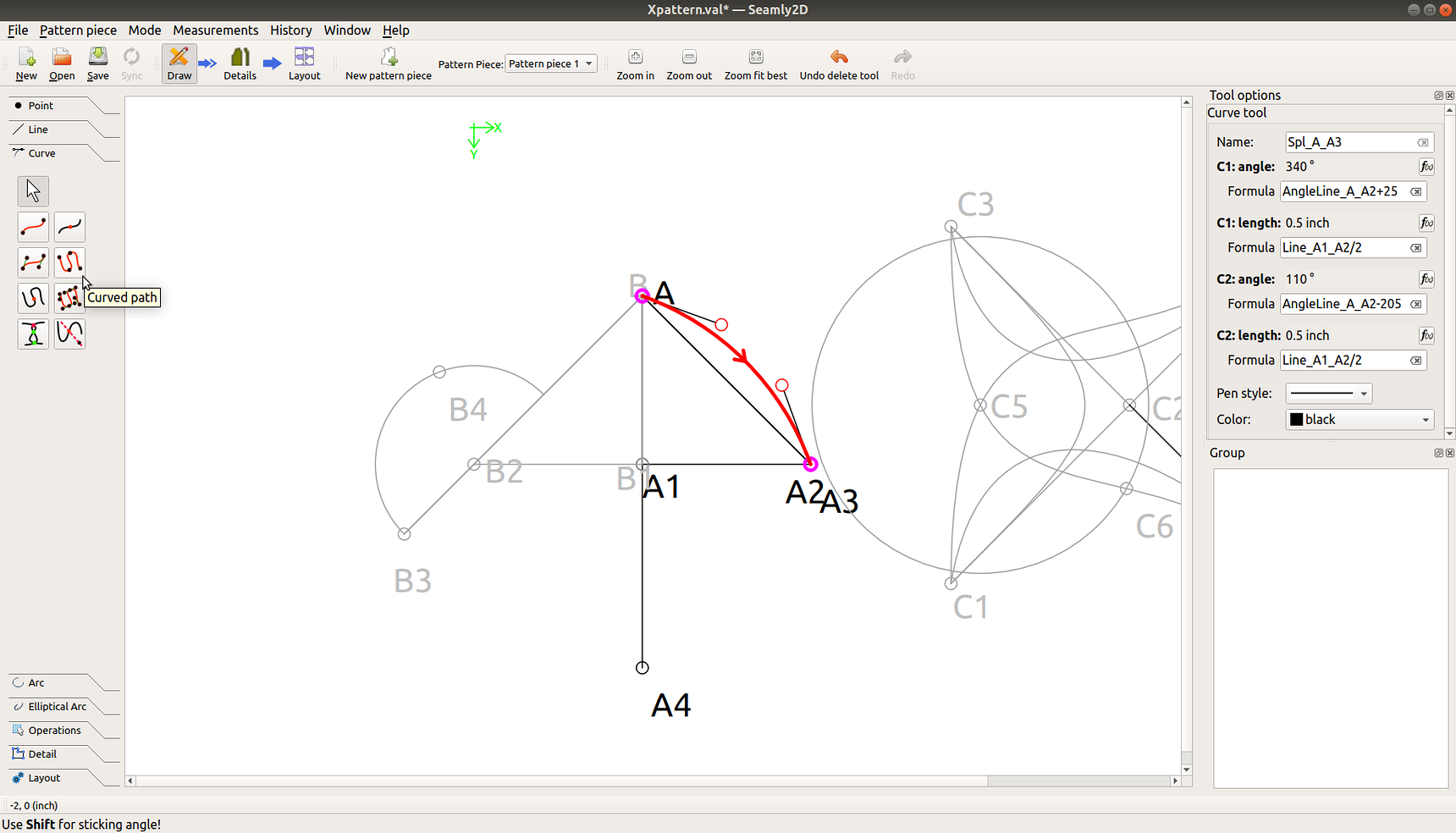Open the Pattern Piece dropdown
1456x833 pixels.
point(551,63)
